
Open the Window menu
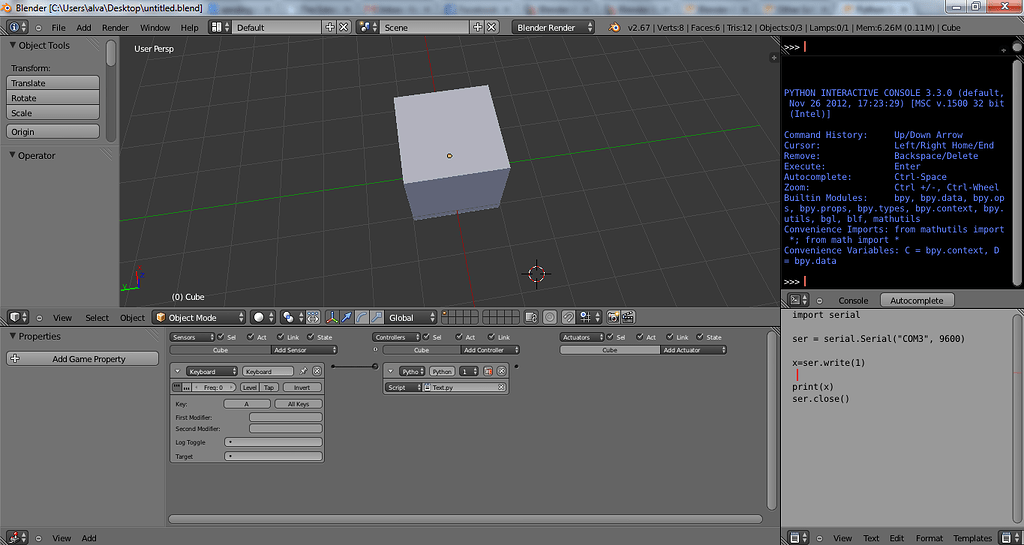pos(155,27)
